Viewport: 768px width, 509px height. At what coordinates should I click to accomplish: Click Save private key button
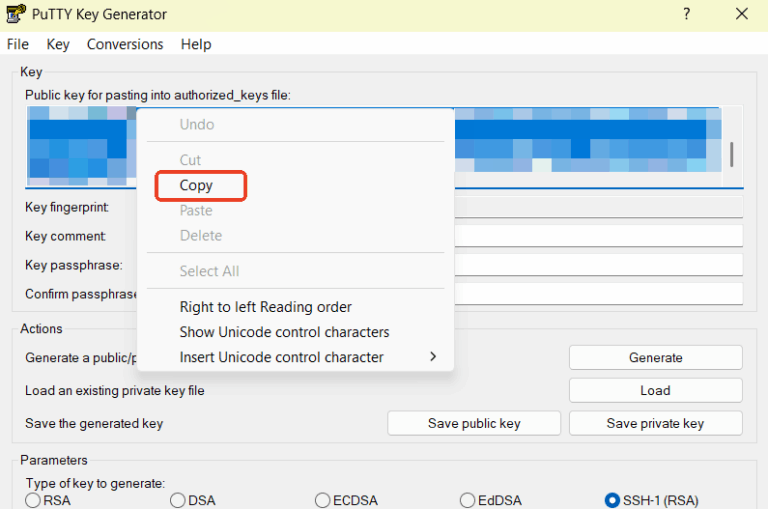point(655,423)
